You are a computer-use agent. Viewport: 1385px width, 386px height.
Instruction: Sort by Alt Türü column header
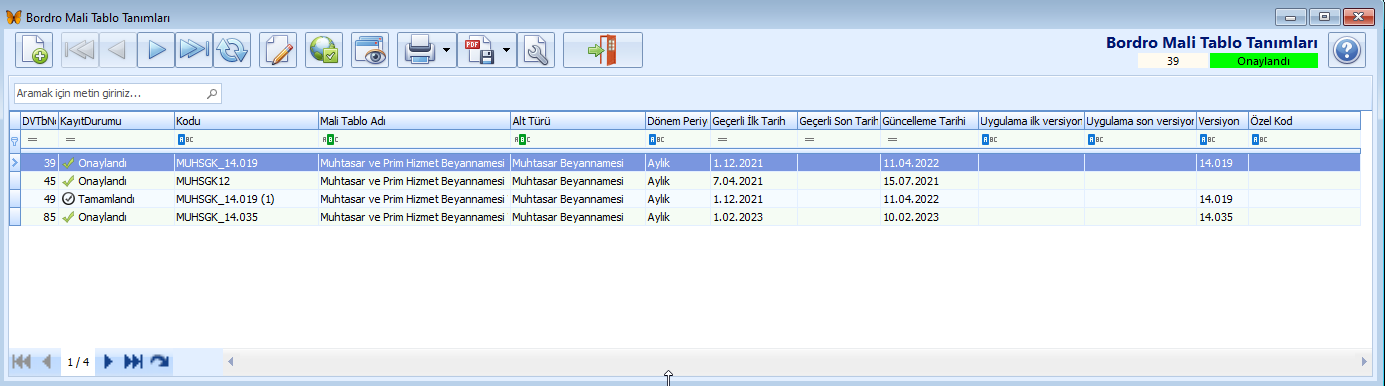pos(577,121)
